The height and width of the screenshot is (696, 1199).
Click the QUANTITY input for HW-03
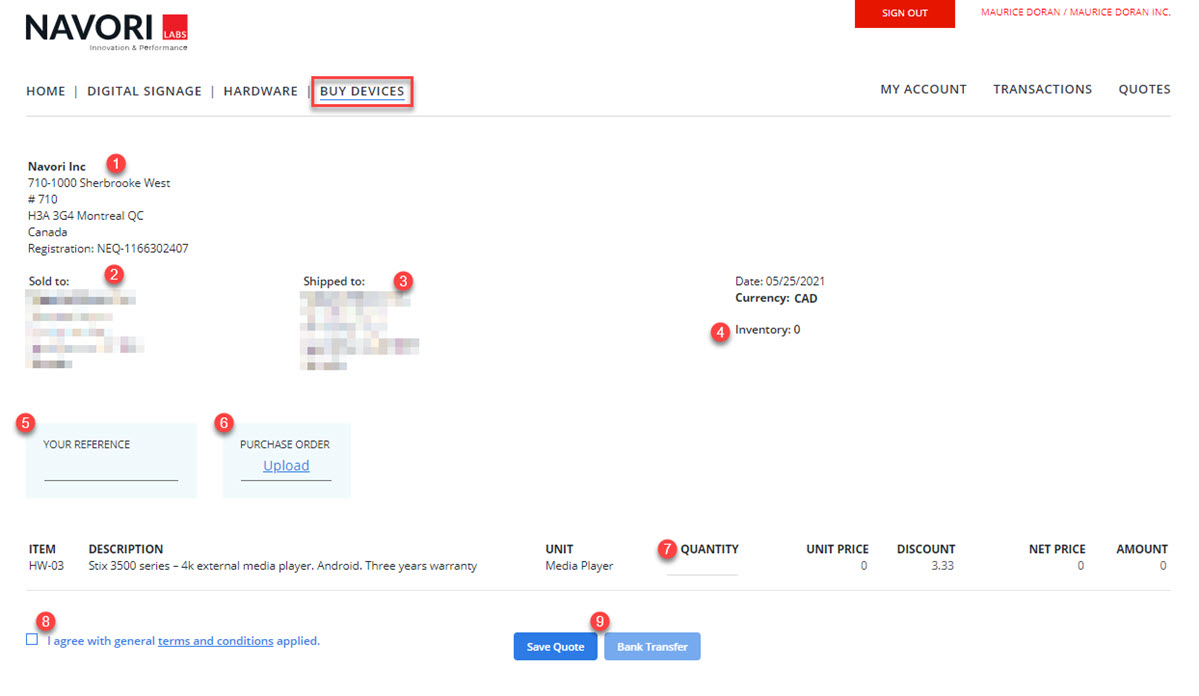(702, 566)
